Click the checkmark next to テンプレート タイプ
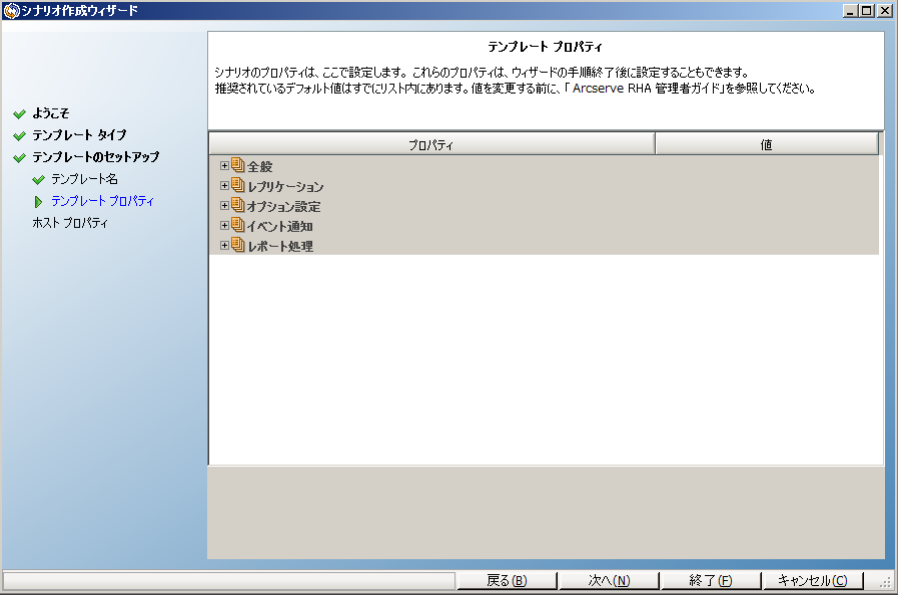This screenshot has width=898, height=595. (x=19, y=136)
